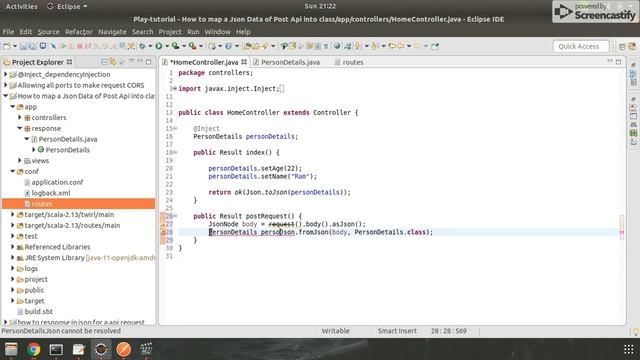640x360 pixels.
Task: Collapse the import fold on line 3
Action: click(175, 89)
